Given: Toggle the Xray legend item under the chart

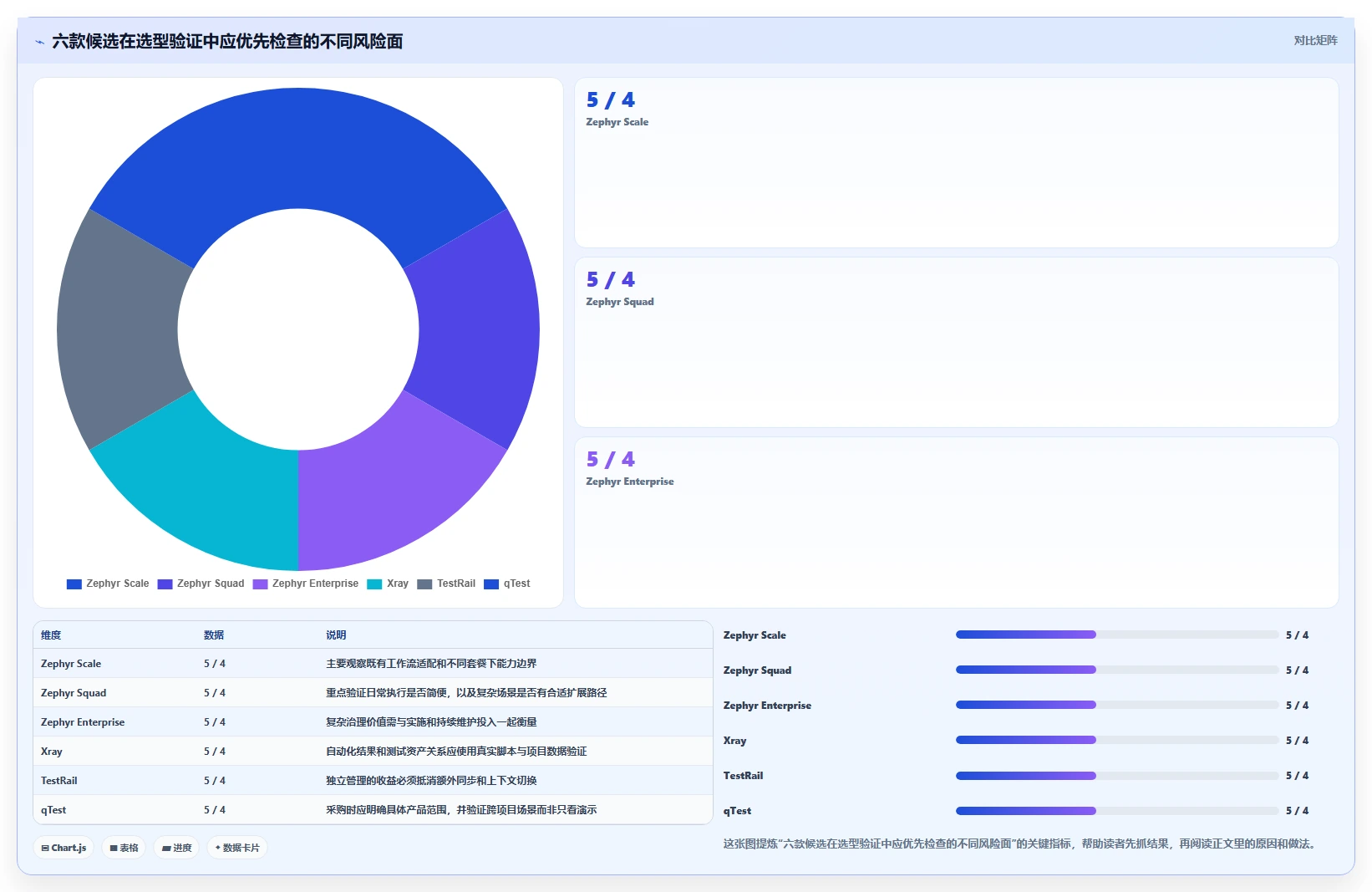Looking at the screenshot, I should (388, 584).
